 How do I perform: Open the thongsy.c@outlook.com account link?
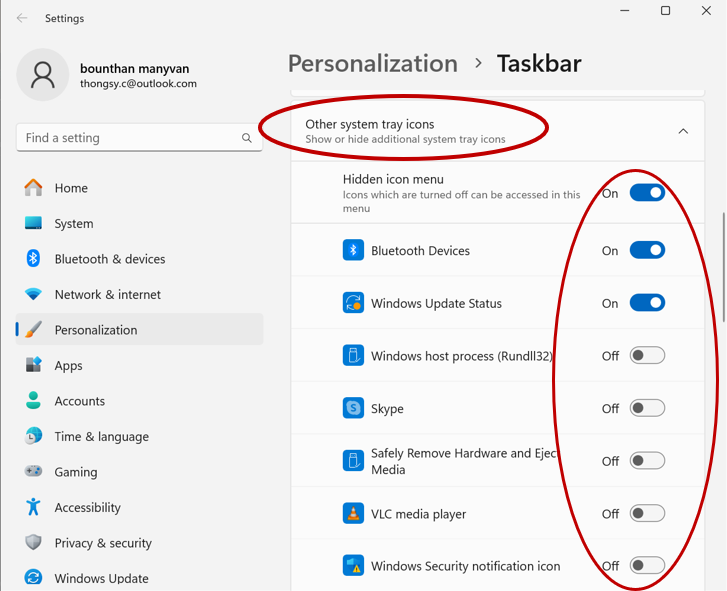(138, 84)
